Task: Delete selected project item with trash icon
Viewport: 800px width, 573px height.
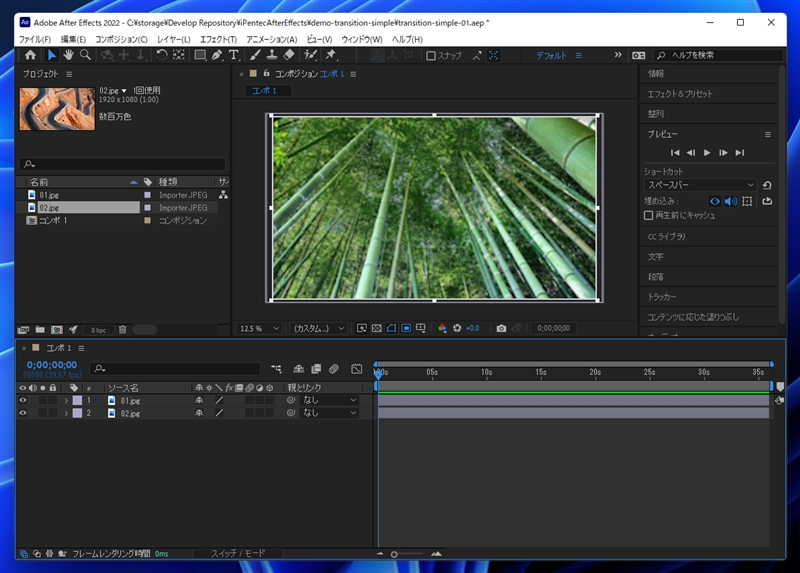Action: 122,330
